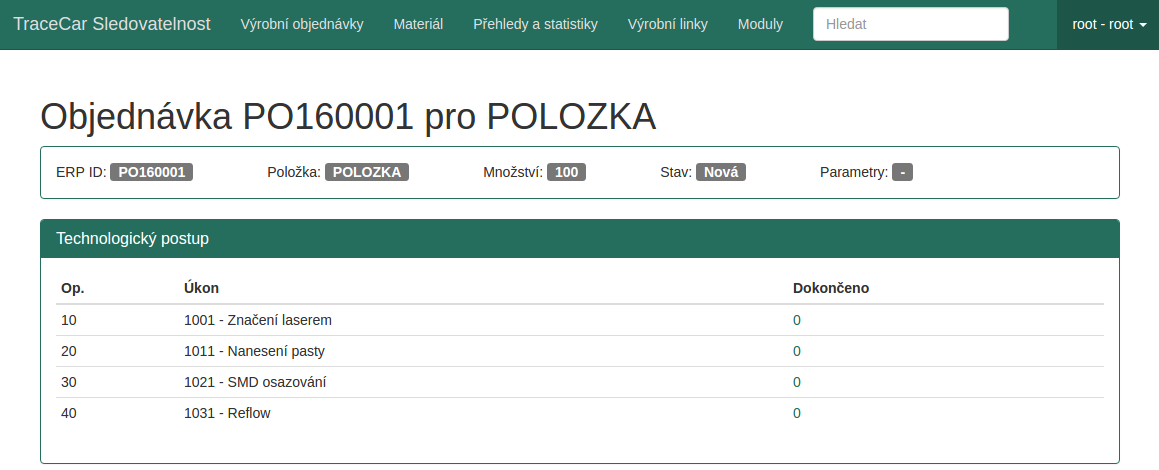Viewport: 1159px width, 470px height.
Task: Select the 1001 - Značení laserem row
Action: [x=580, y=320]
